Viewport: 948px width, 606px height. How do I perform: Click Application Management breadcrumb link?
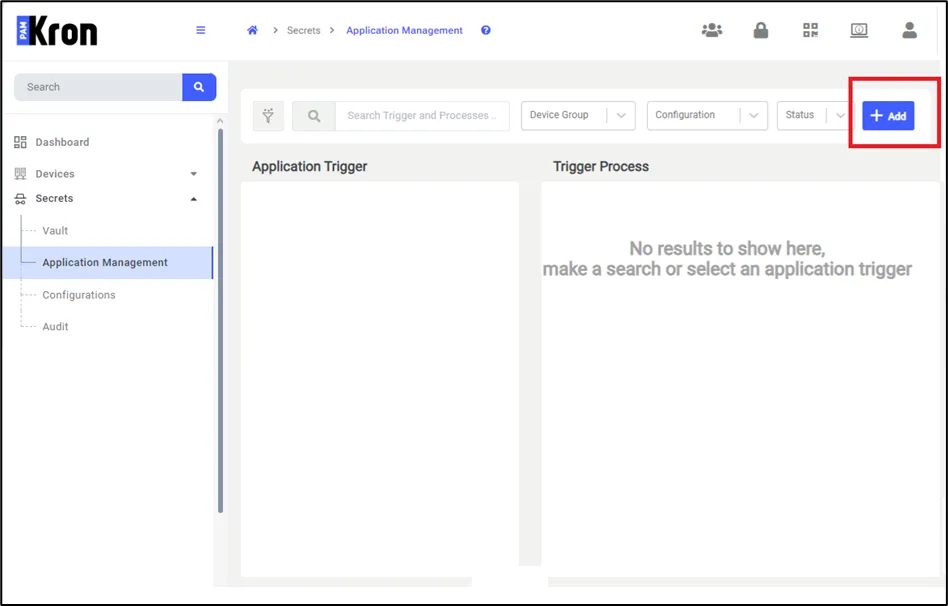404,30
